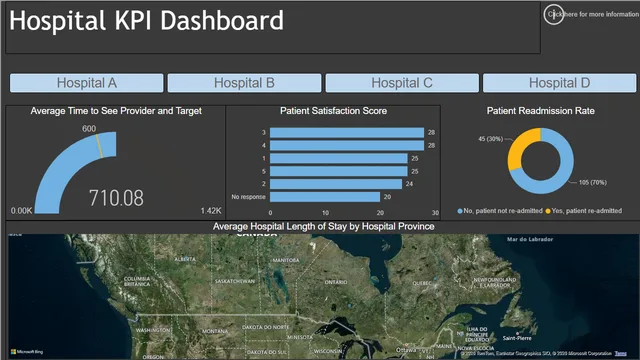
Task: Click the '105 (70%)' donut data label
Action: (x=593, y=182)
